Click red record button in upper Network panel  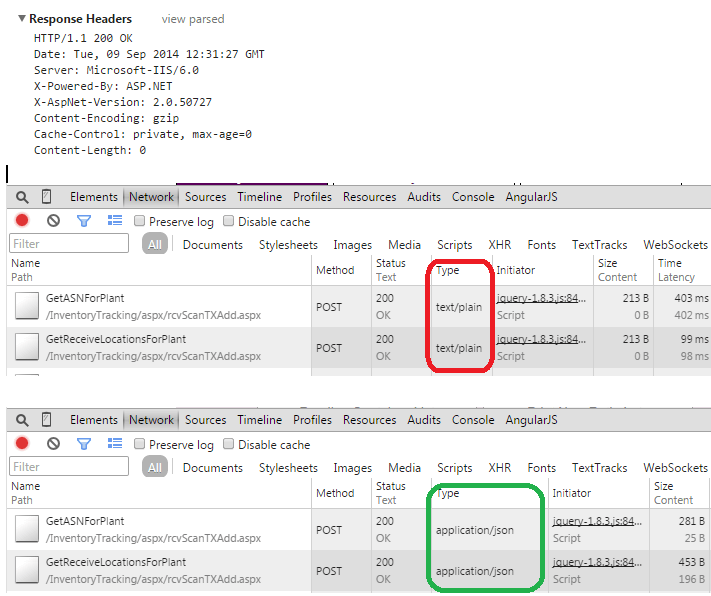pos(22,220)
